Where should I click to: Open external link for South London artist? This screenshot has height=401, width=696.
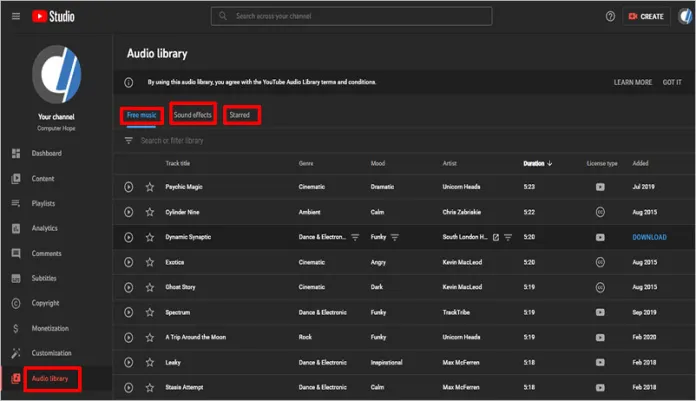(x=495, y=237)
